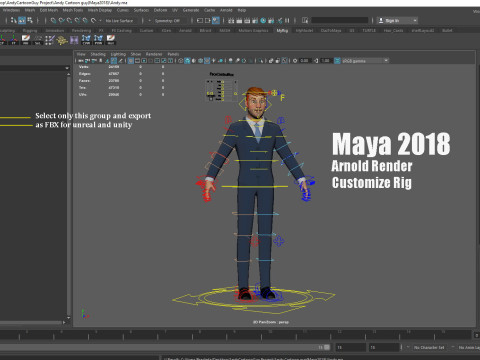Open the Deform menu
Screen dimensions: 480x360
click(x=160, y=10)
